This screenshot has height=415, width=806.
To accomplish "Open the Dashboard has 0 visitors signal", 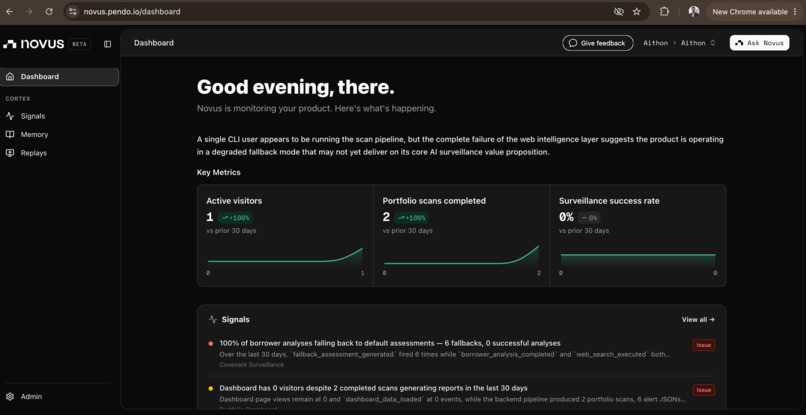I will point(461,396).
